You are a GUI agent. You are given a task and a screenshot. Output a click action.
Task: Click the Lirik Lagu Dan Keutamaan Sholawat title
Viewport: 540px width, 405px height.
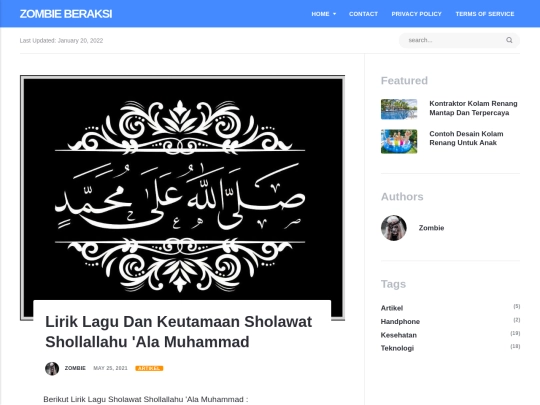[x=178, y=332]
